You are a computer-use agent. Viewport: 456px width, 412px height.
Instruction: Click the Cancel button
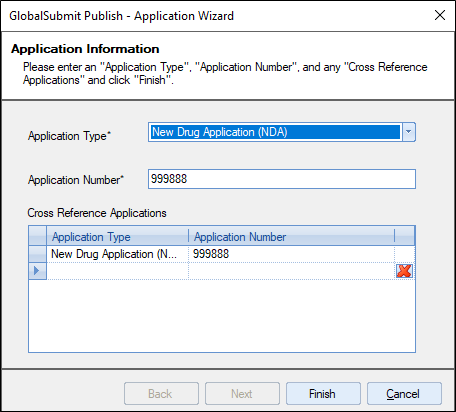[404, 394]
